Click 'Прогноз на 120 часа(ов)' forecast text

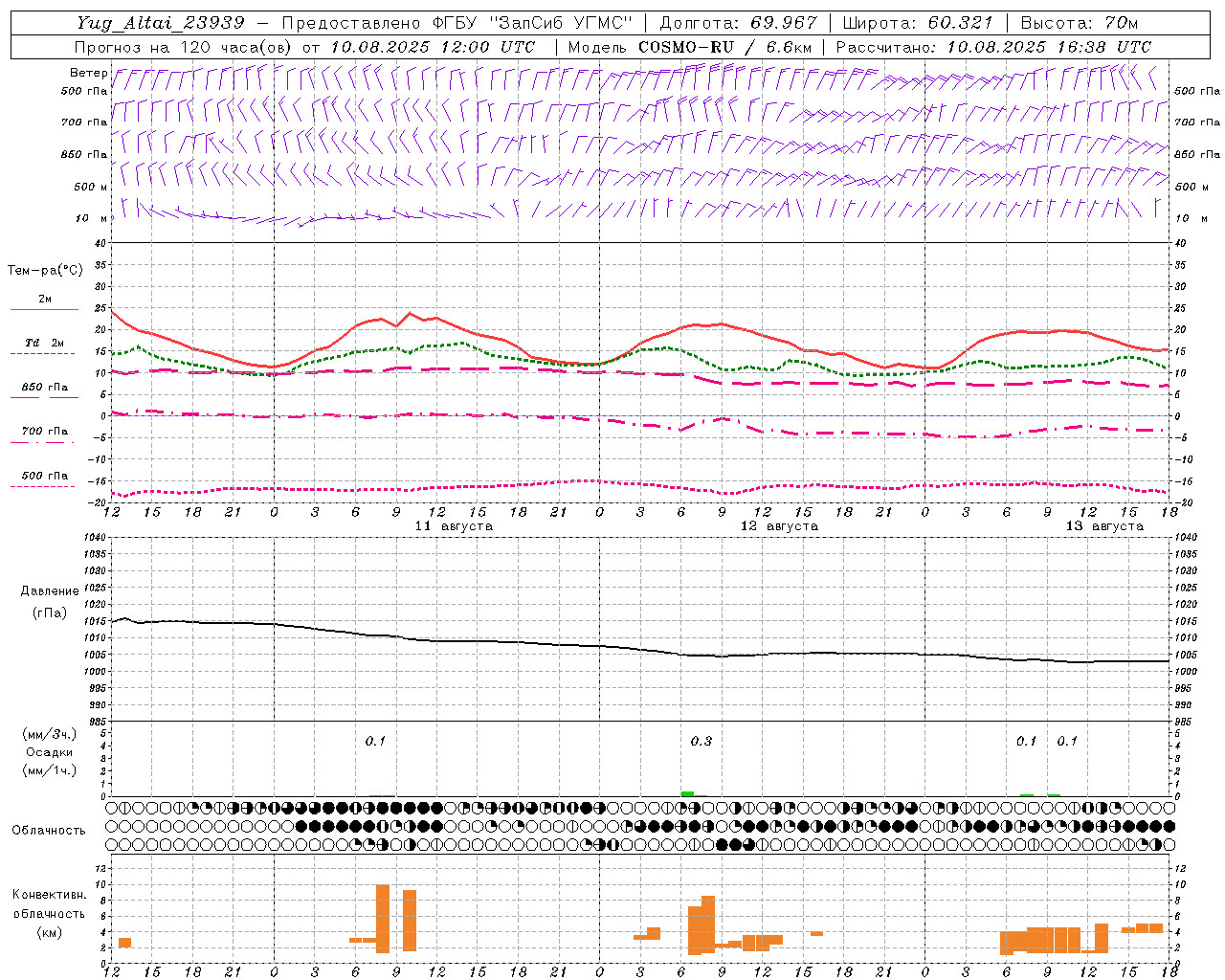coord(184,47)
